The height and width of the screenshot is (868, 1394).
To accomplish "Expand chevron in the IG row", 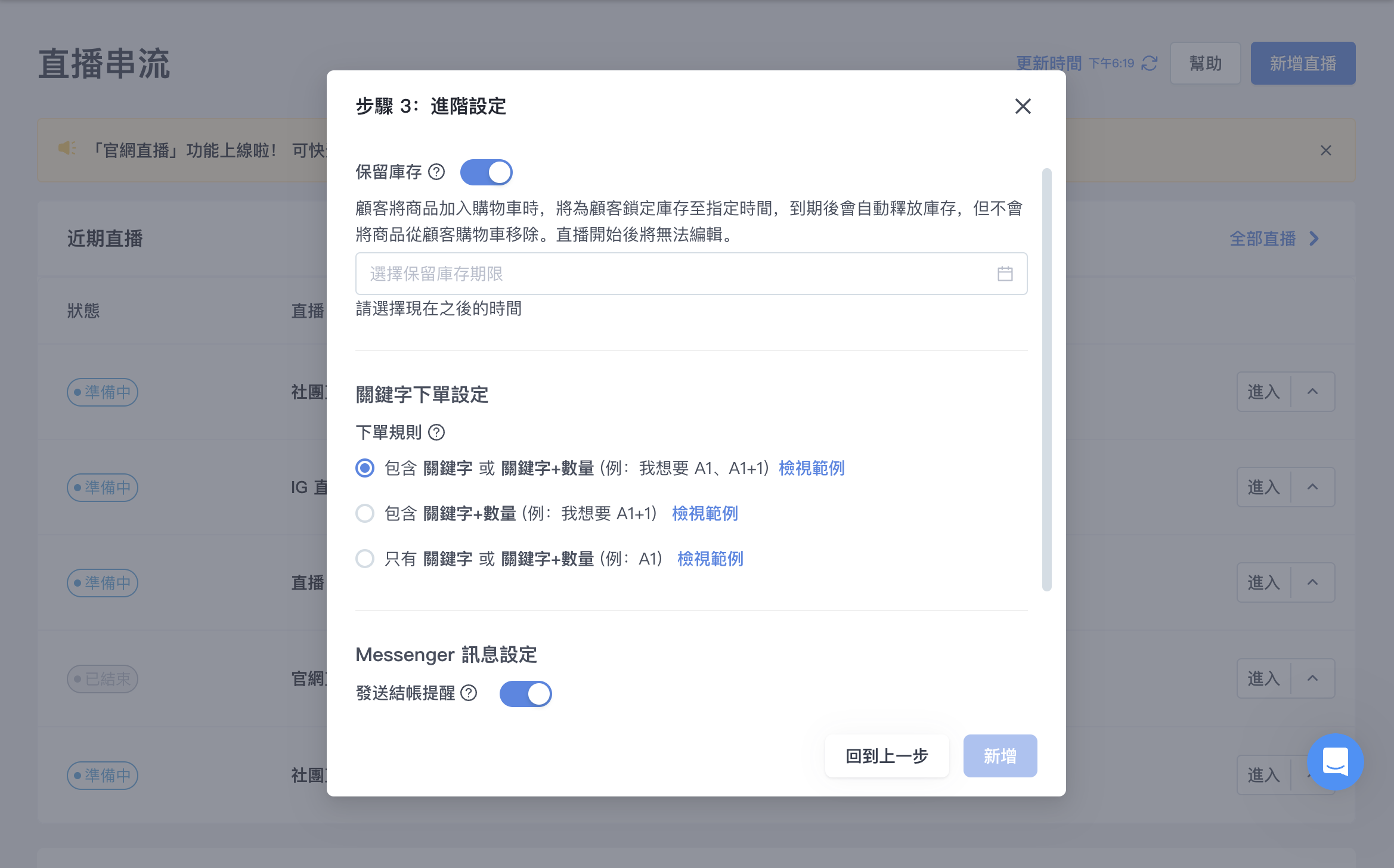I will (1312, 487).
